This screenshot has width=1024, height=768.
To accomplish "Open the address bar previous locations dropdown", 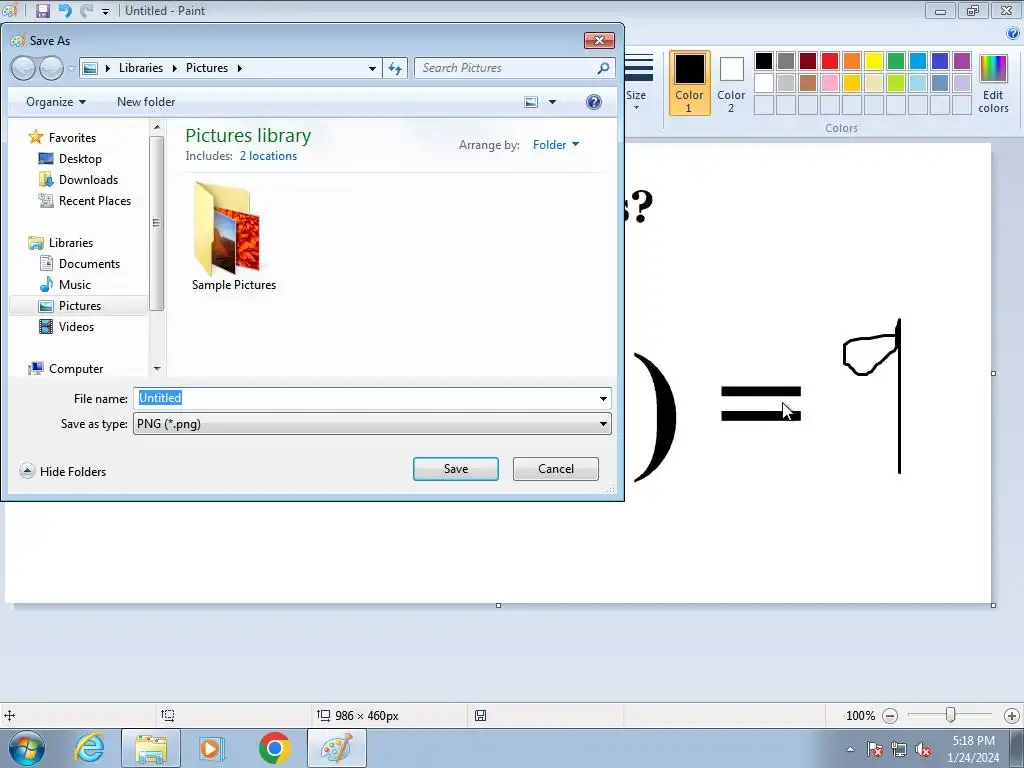I will click(372, 68).
